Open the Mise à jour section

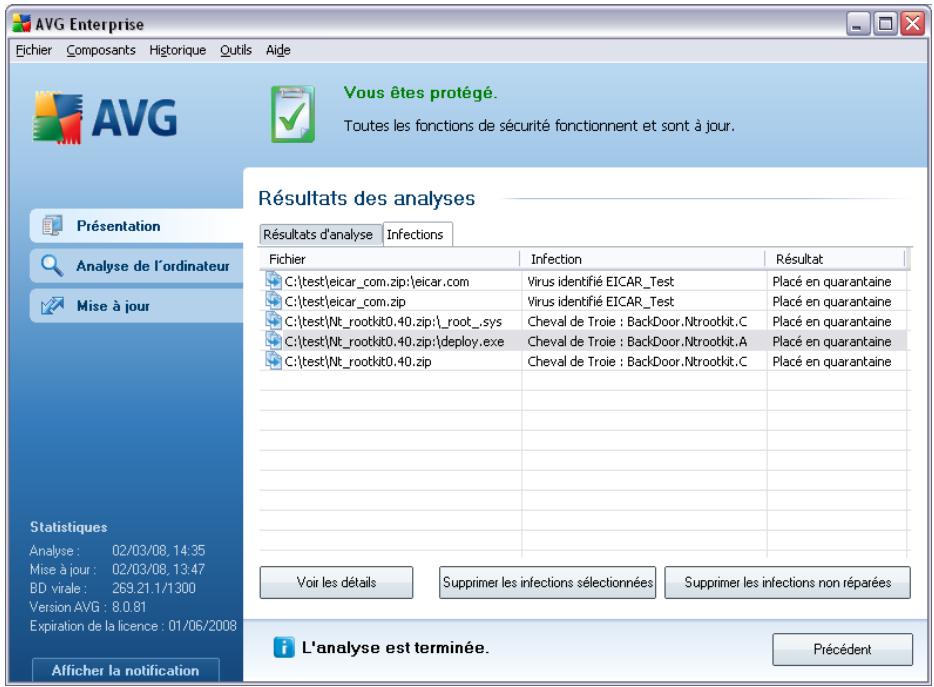pyautogui.click(x=136, y=306)
